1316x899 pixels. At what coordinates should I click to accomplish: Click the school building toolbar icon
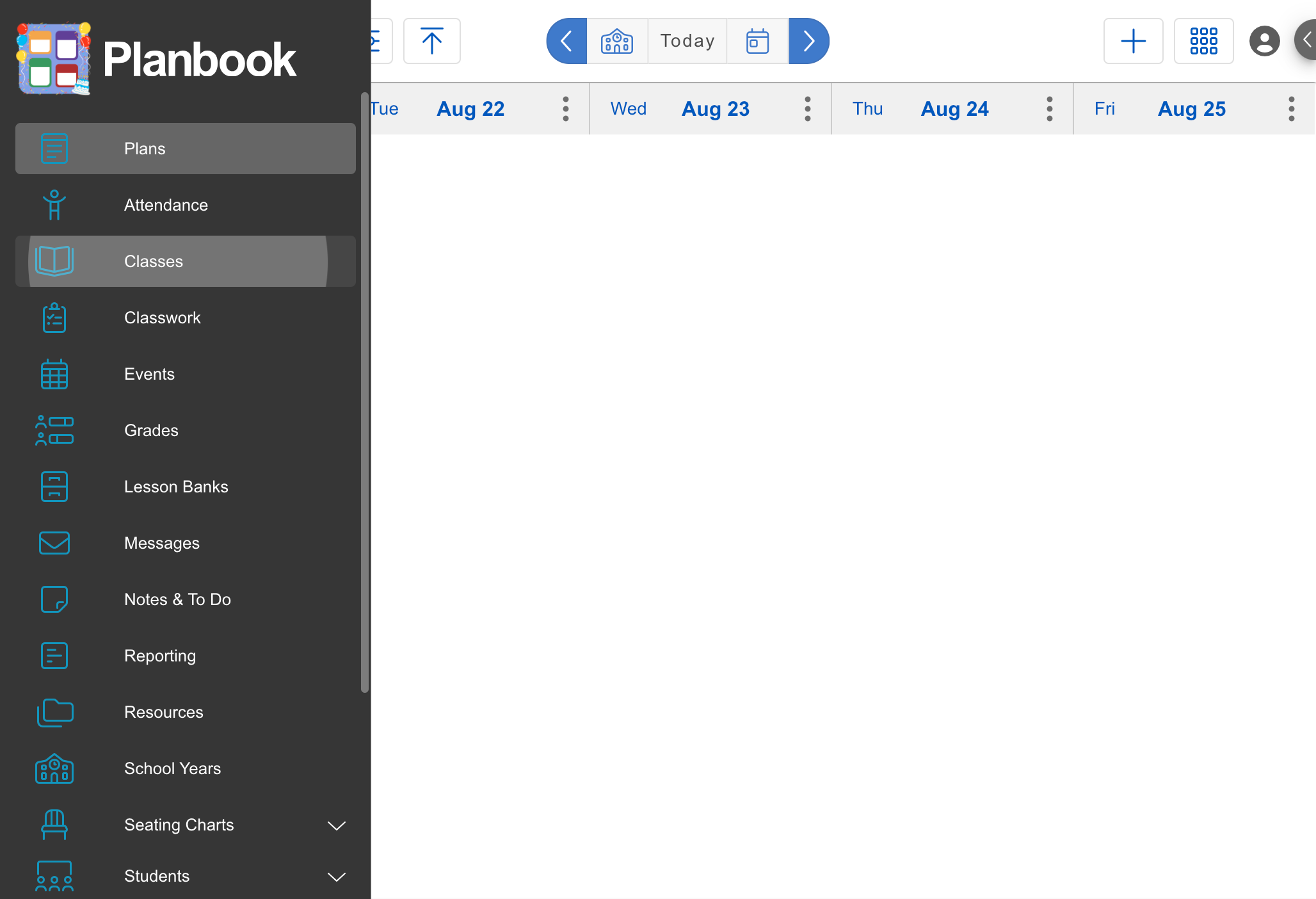pyautogui.click(x=617, y=41)
